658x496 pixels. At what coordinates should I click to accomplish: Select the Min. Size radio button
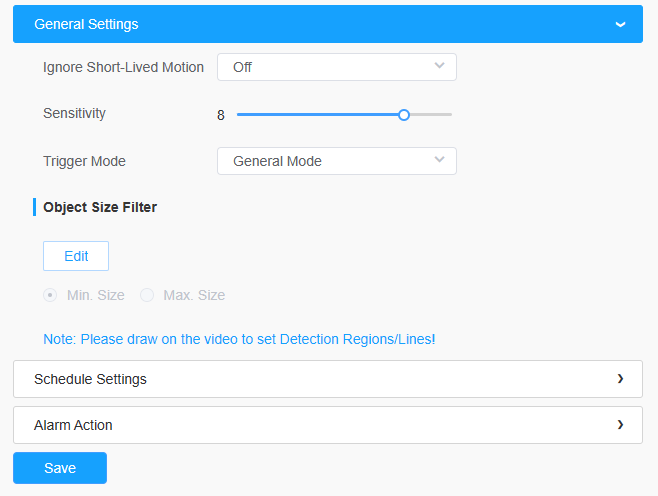(50, 295)
